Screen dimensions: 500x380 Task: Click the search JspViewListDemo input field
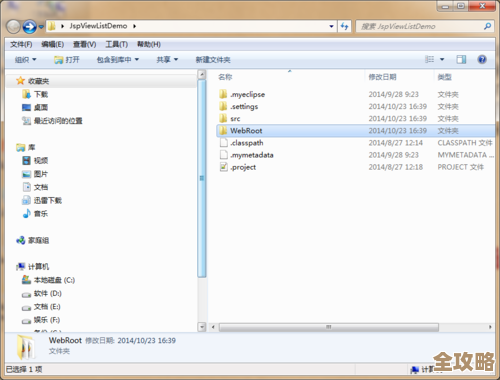[x=420, y=26]
